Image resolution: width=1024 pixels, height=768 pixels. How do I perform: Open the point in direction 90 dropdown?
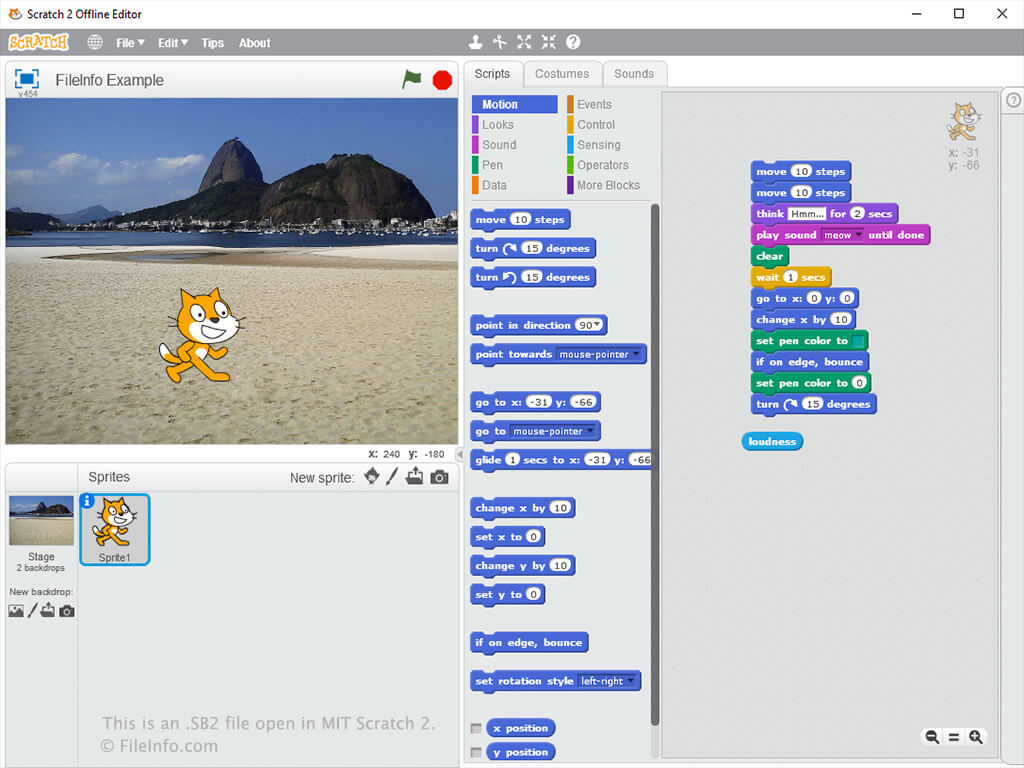[597, 326]
